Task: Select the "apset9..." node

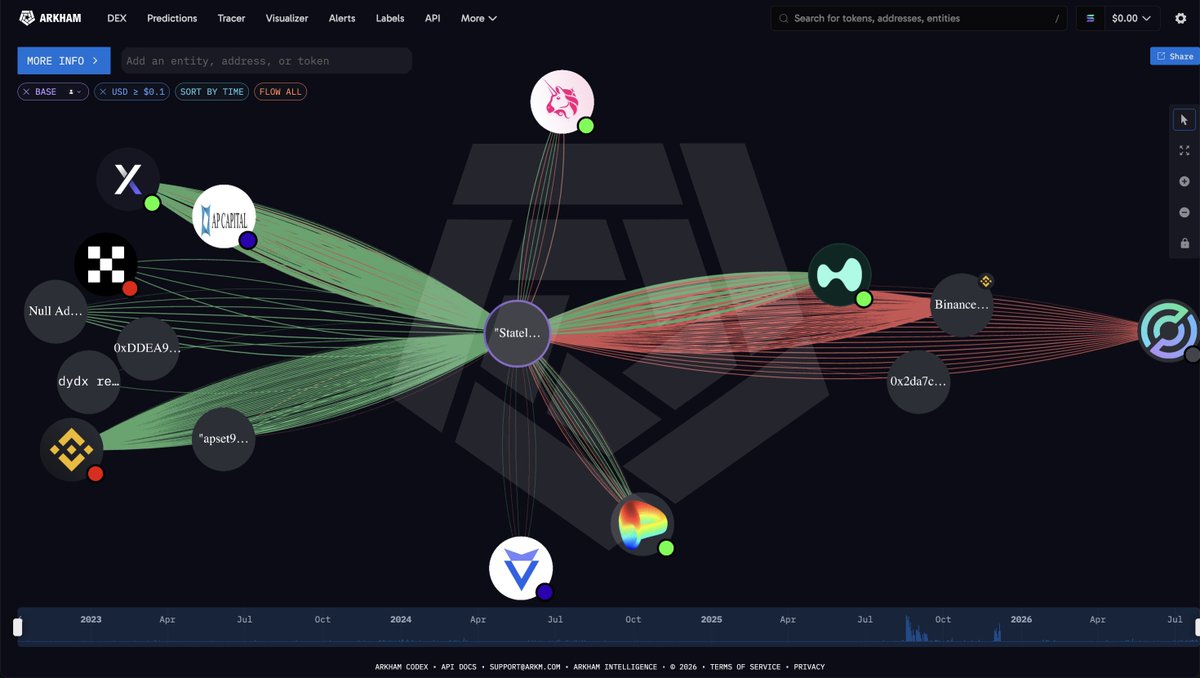Action: pyautogui.click(x=224, y=439)
